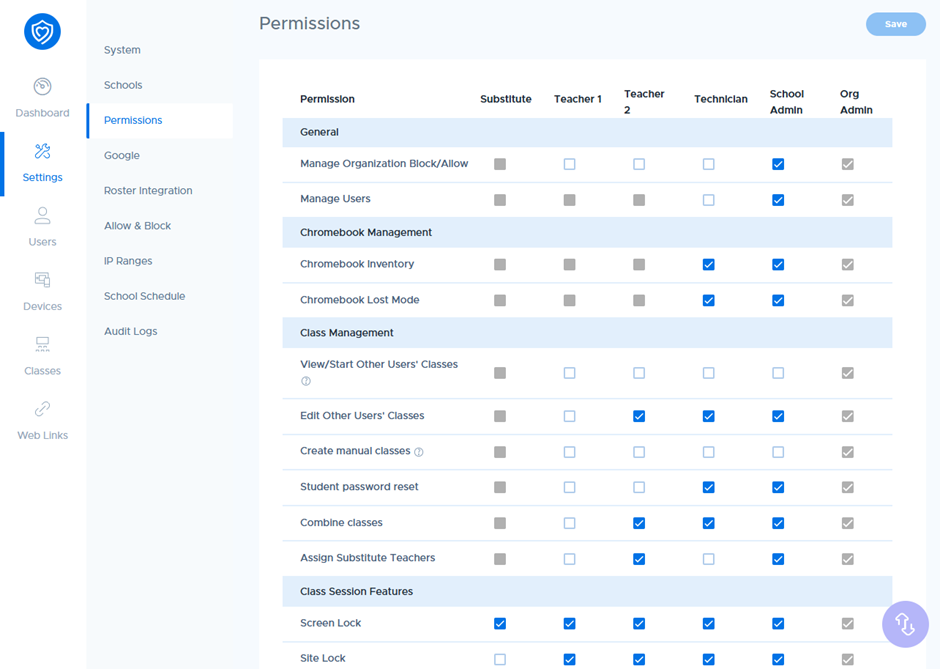940x669 pixels.
Task: Enable Manage Users for Technician
Action: [708, 200]
